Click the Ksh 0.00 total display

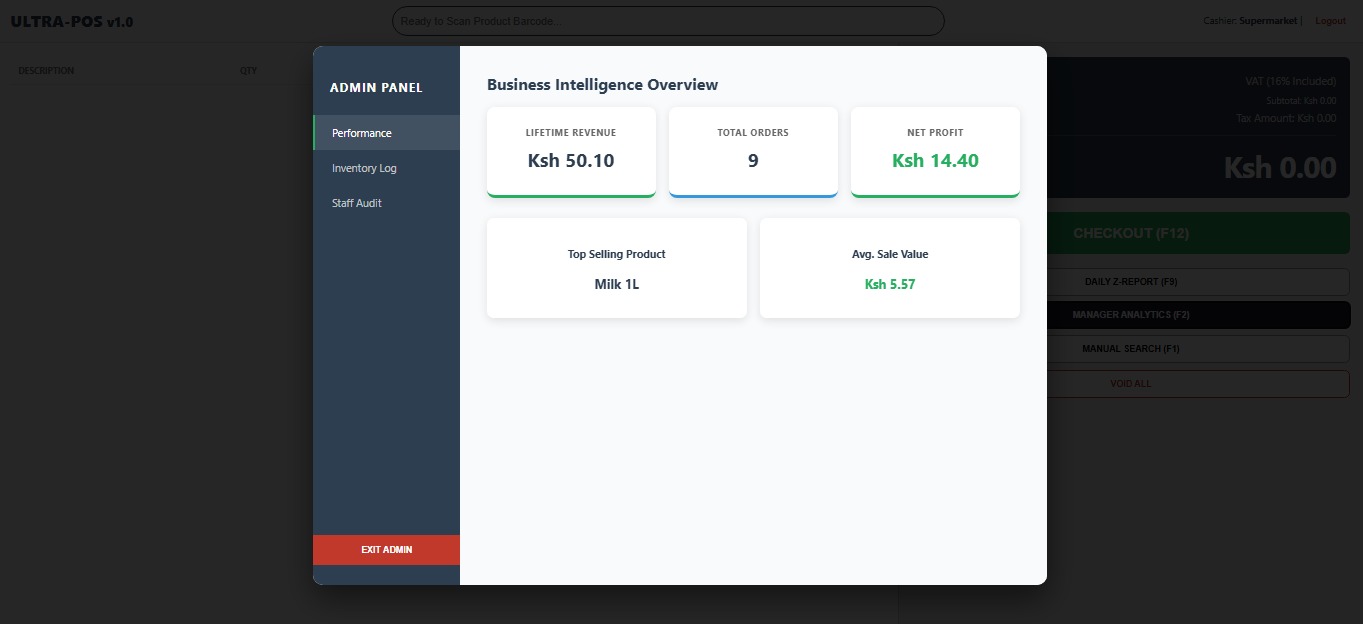[1278, 167]
